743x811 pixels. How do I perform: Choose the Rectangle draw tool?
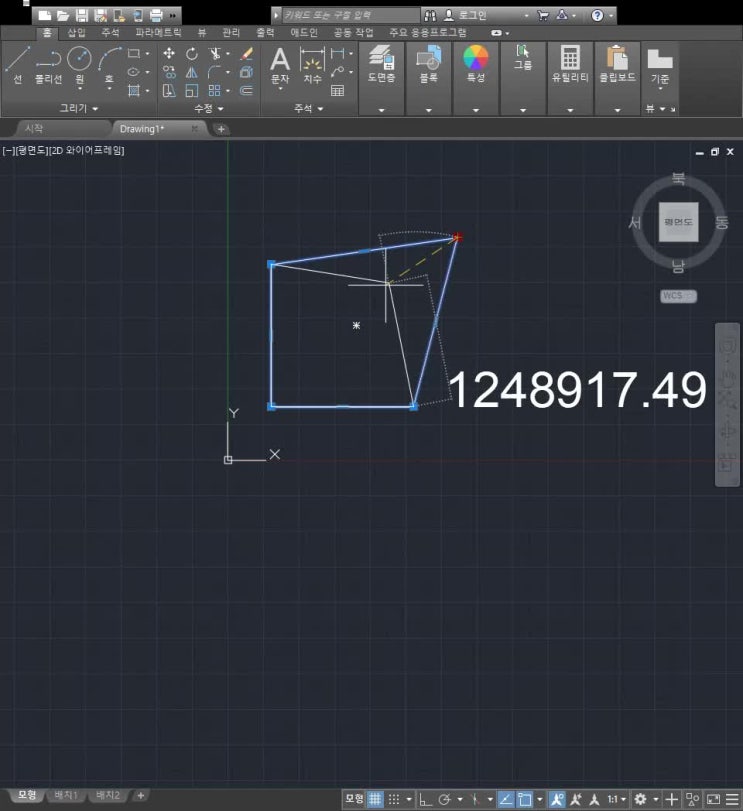133,53
